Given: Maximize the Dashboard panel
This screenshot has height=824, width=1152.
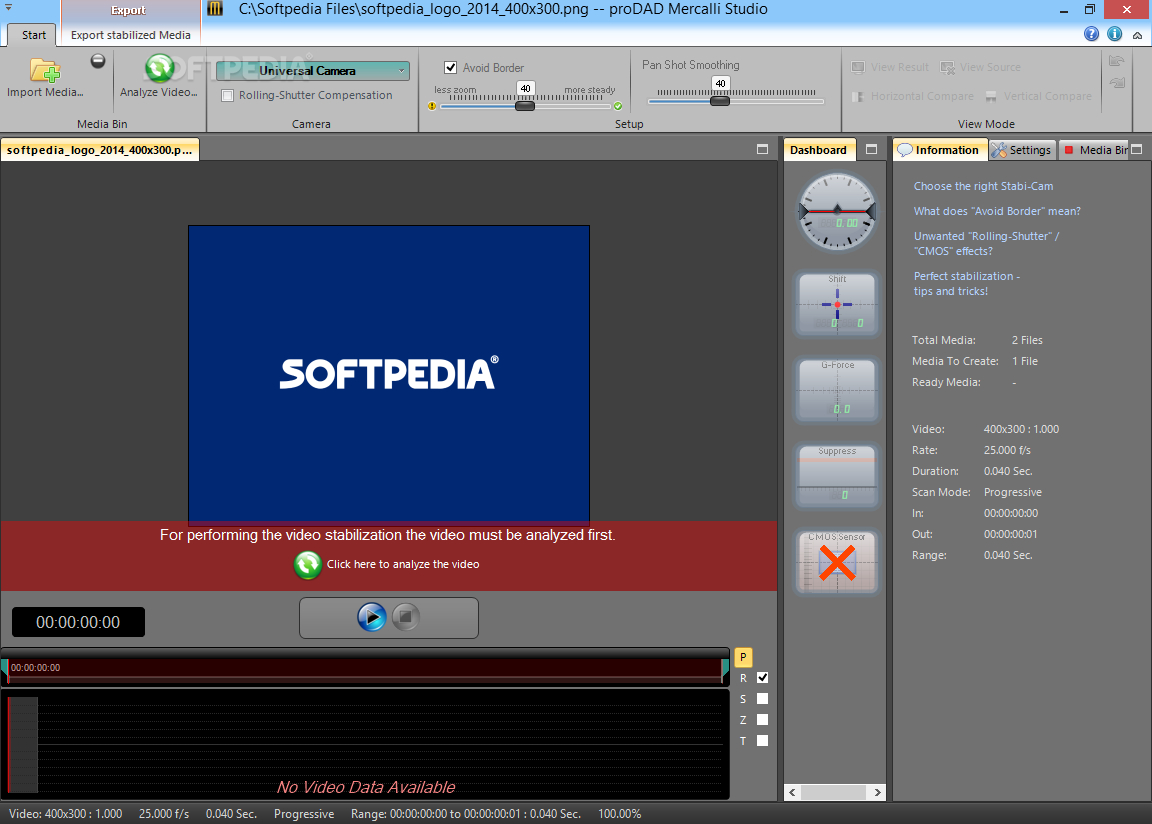Looking at the screenshot, I should [871, 149].
